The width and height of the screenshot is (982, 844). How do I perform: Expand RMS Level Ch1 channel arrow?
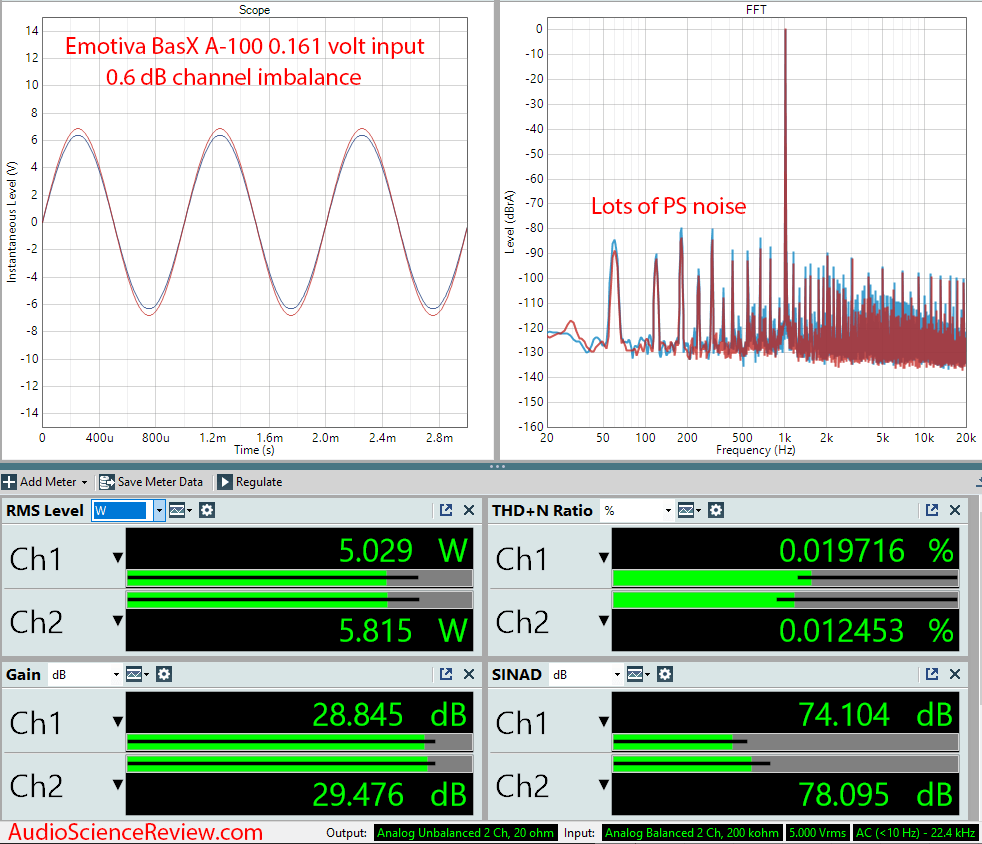pos(118,557)
